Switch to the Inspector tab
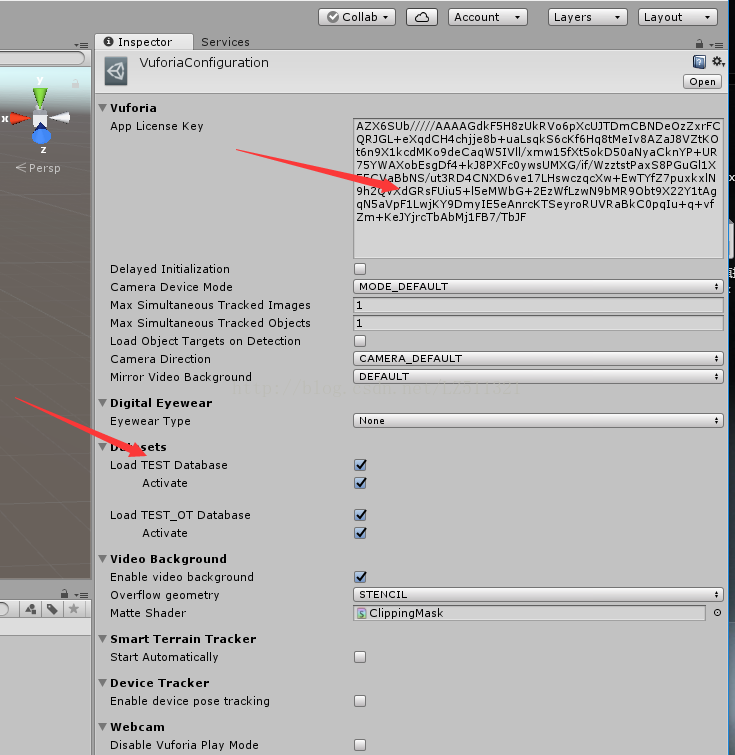This screenshot has width=735, height=755. 144,42
